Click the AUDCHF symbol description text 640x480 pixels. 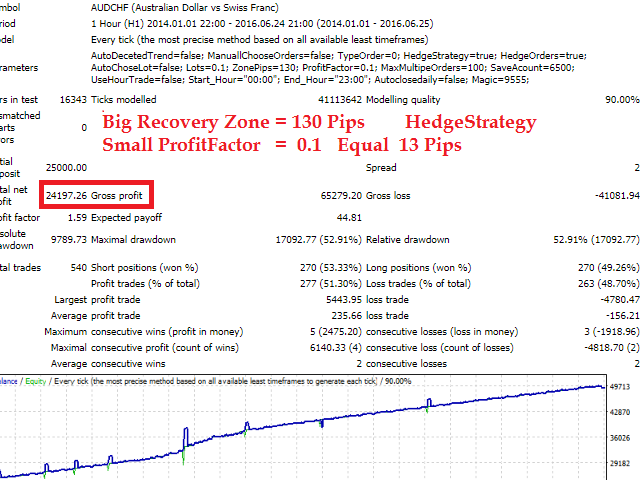[x=184, y=8]
